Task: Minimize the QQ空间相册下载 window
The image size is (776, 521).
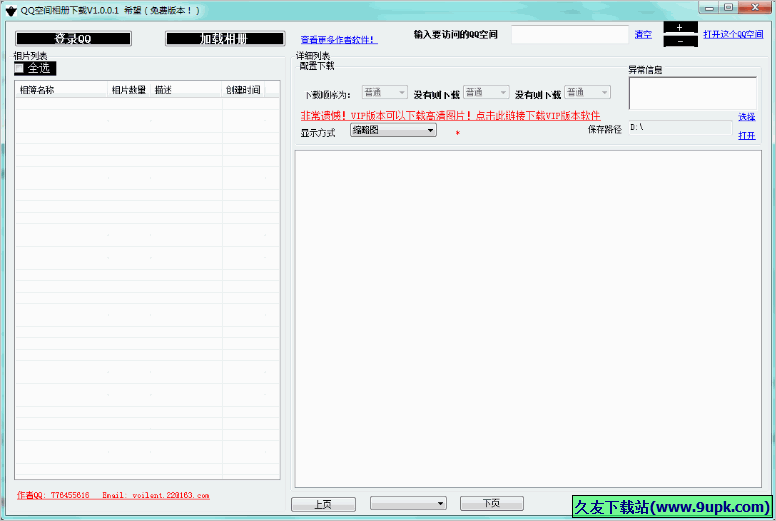Action: coord(709,7)
